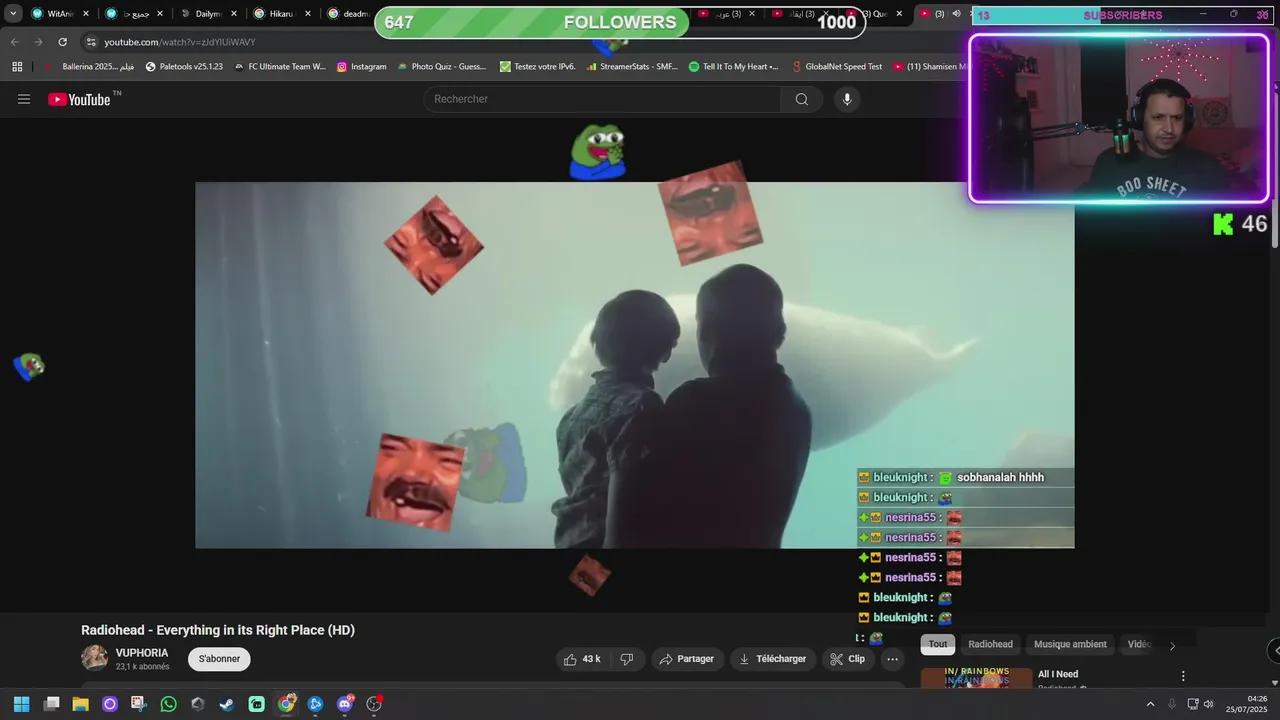Open the GlobalNet Speed Test bookmark
The image size is (1280, 720).
pos(836,66)
